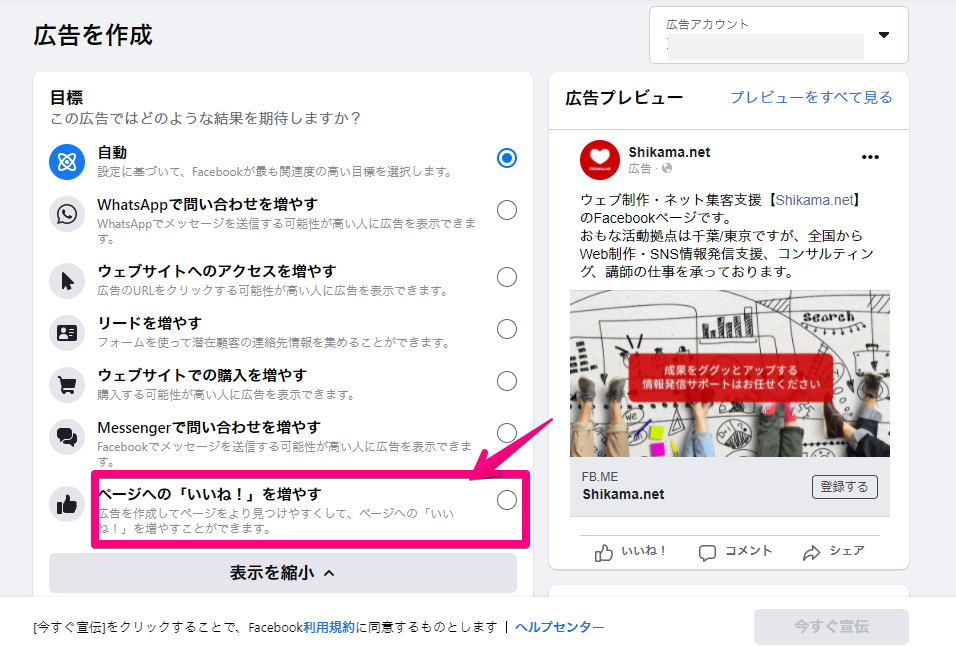Screen dimensions: 956x647
Task: Click the contact card icon for leads
Action: pyautogui.click(x=67, y=333)
